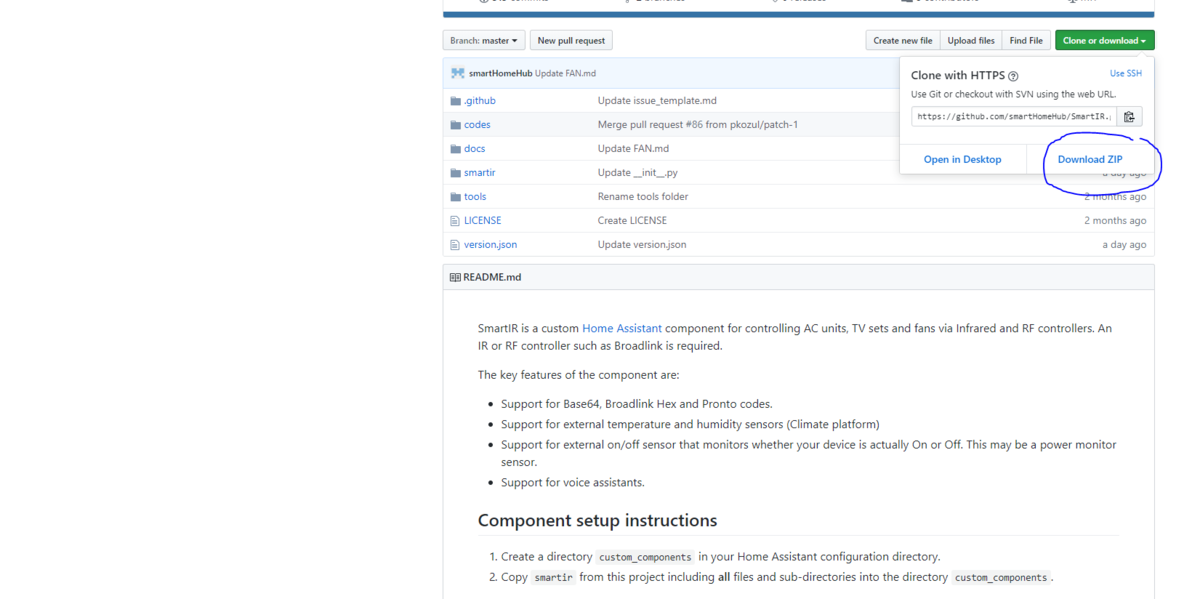1200x599 pixels.
Task: Select the repository HTTPS URL field
Action: click(1014, 117)
